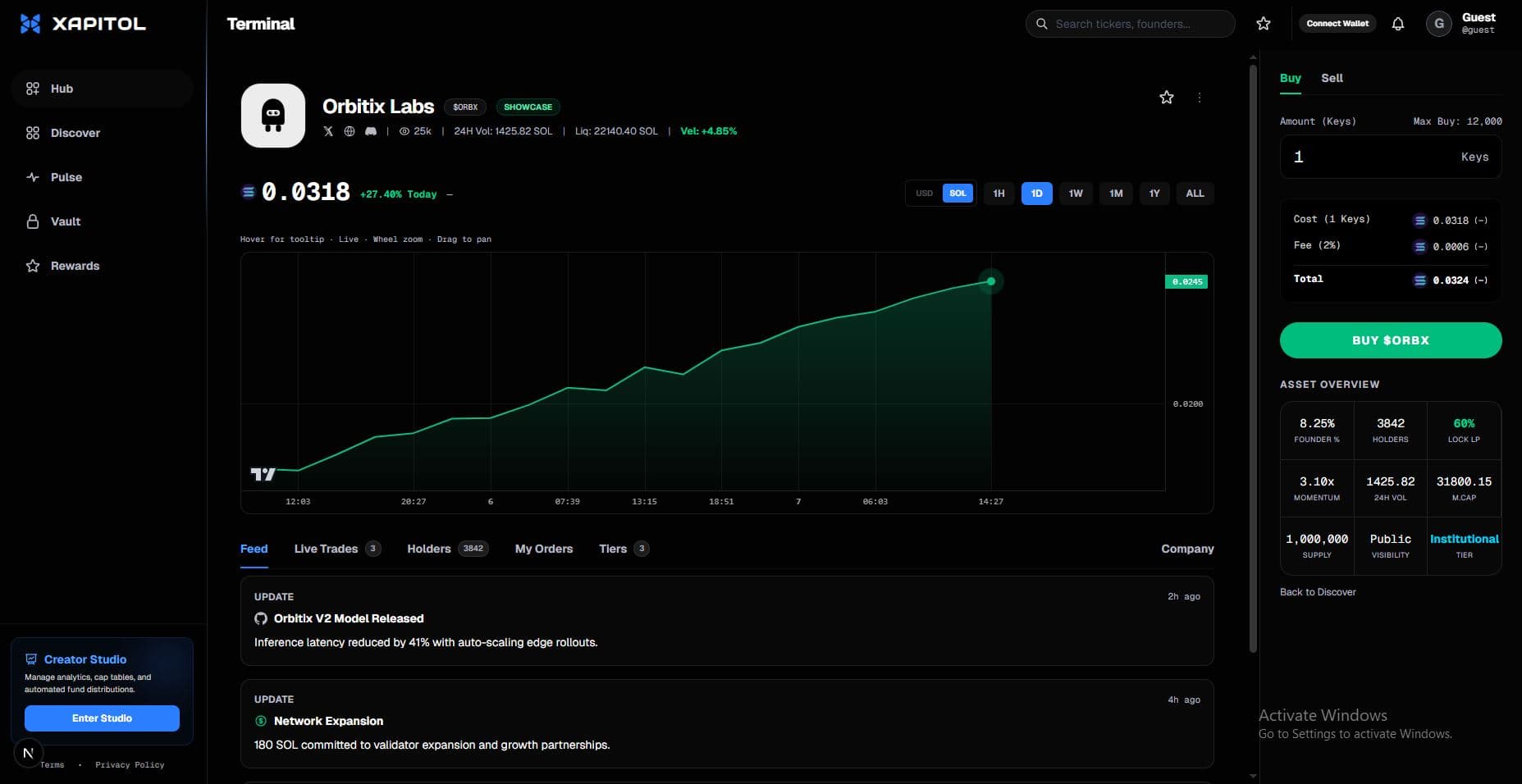The image size is (1522, 784).
Task: Click the main content vertical scrollbar
Action: tap(1253, 358)
